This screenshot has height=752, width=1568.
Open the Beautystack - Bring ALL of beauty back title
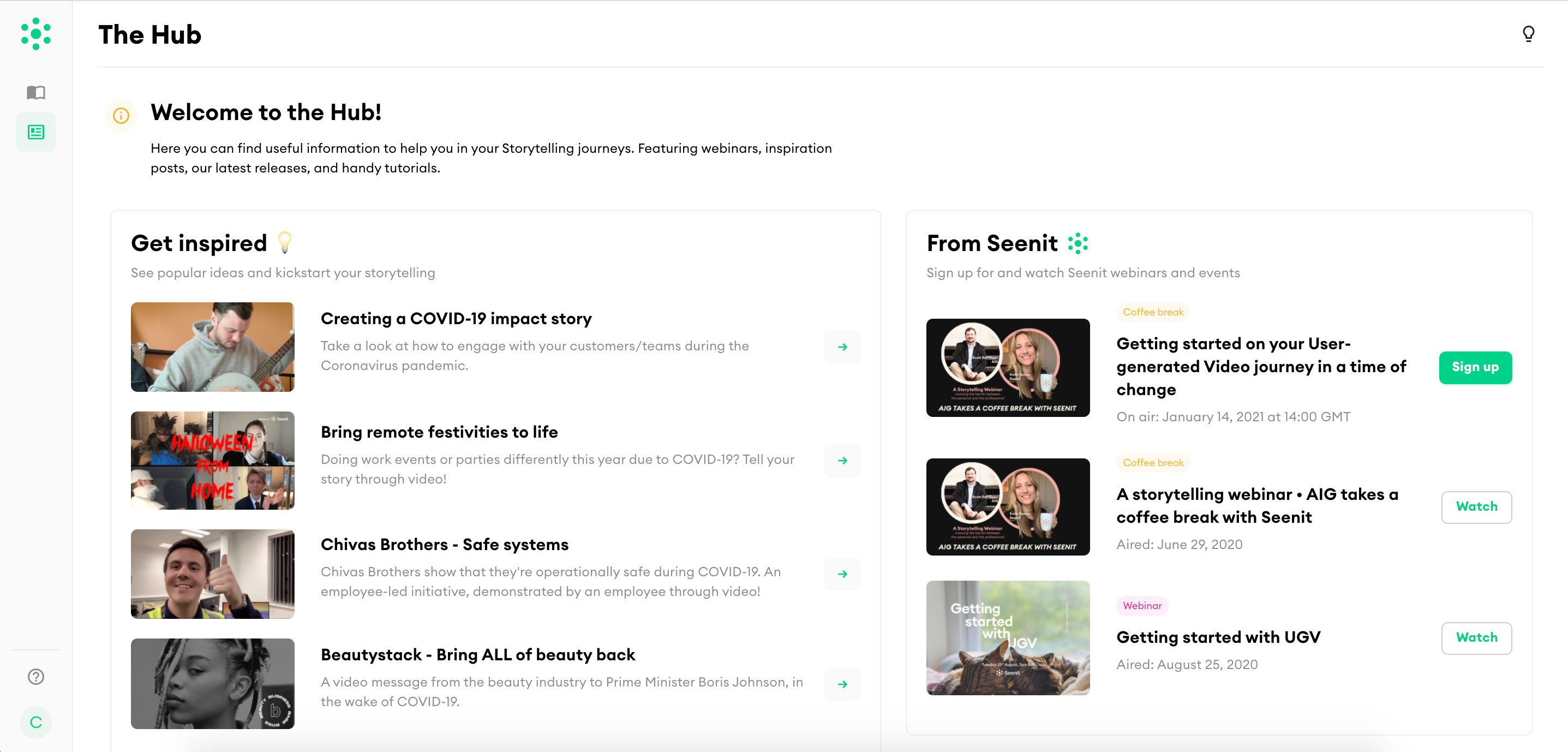478,654
